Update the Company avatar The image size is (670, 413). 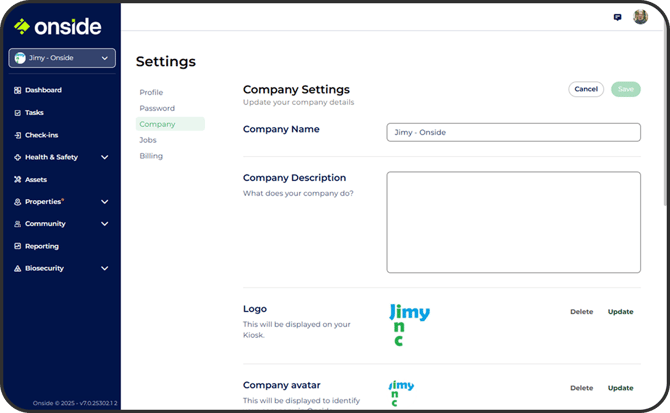pyautogui.click(x=620, y=388)
